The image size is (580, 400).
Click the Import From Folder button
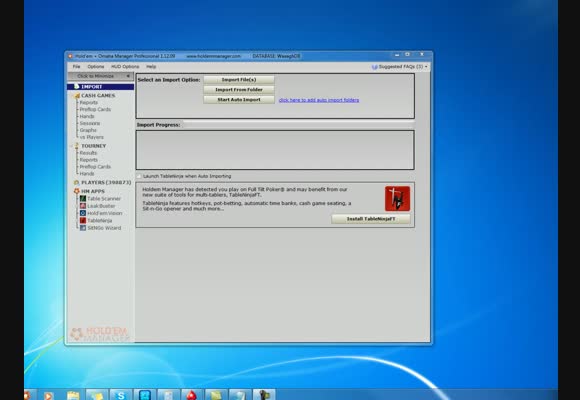[239, 90]
